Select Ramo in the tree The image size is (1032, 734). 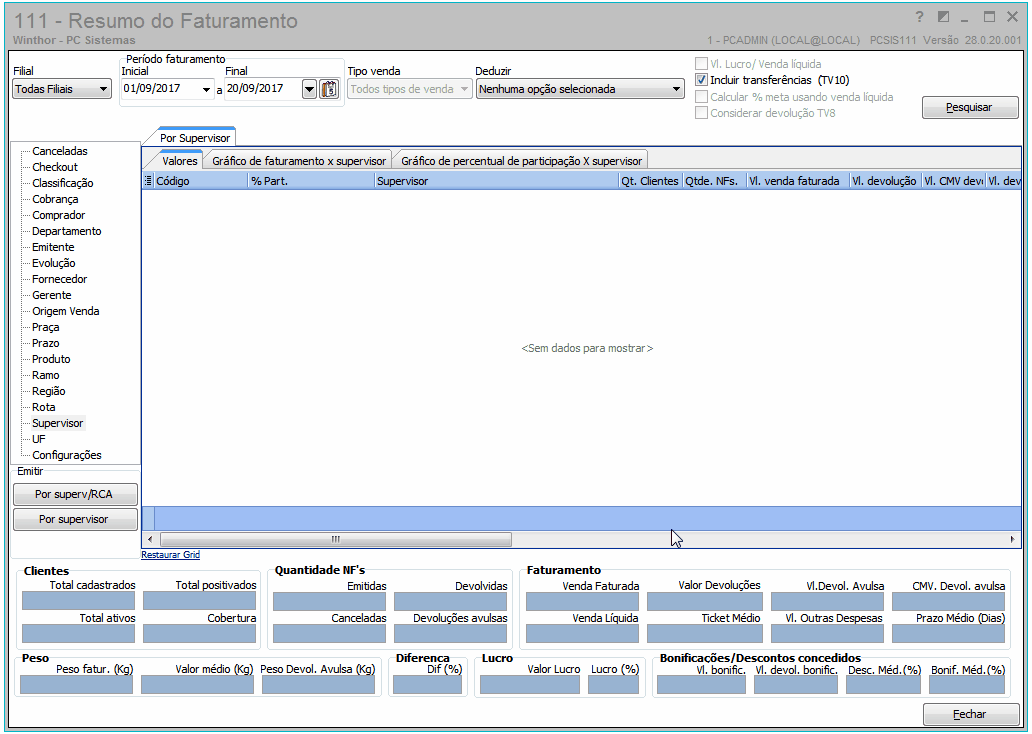click(45, 375)
